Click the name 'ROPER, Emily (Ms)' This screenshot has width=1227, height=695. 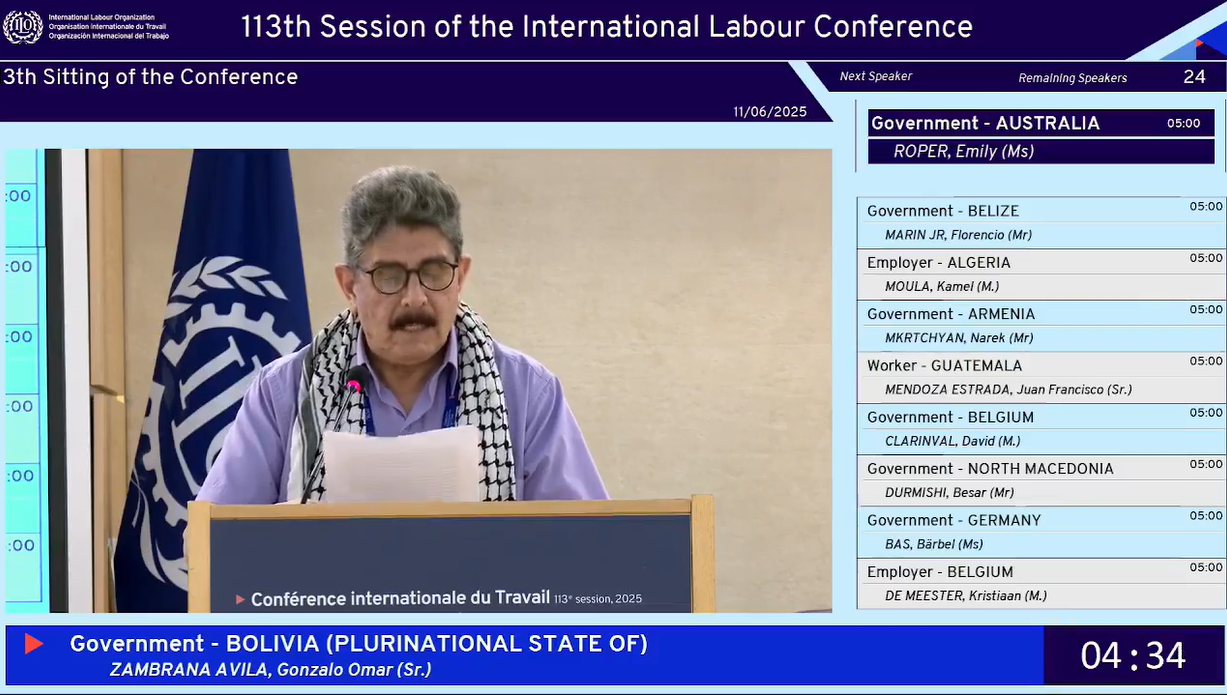point(963,152)
